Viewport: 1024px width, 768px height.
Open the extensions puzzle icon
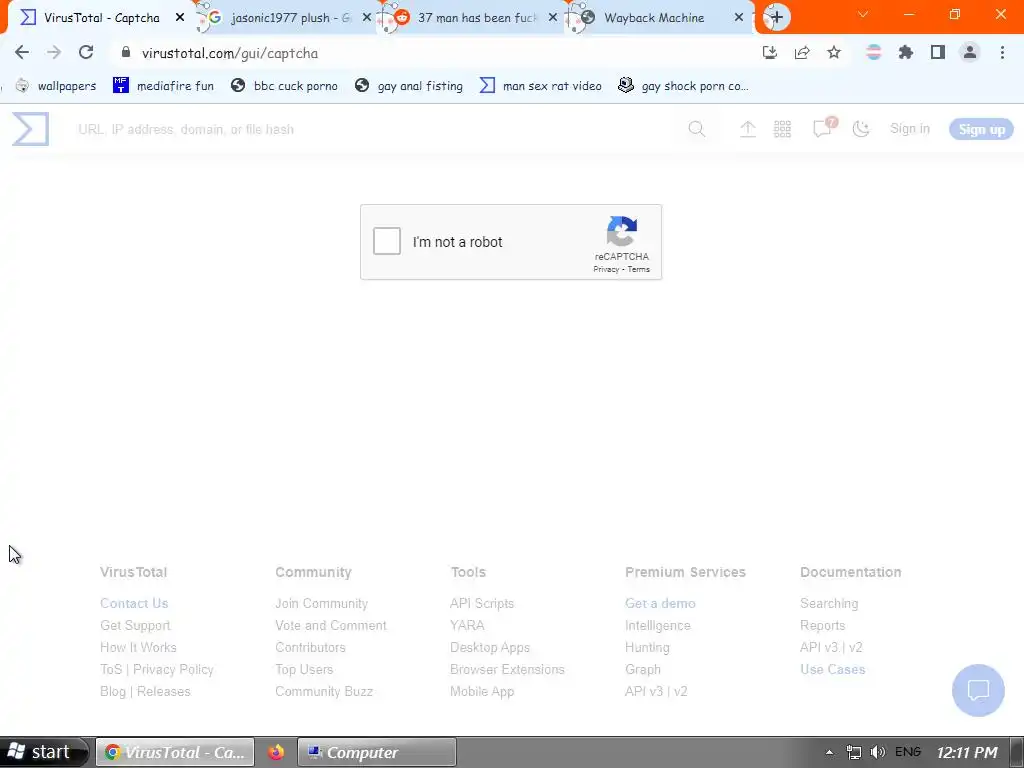click(906, 53)
